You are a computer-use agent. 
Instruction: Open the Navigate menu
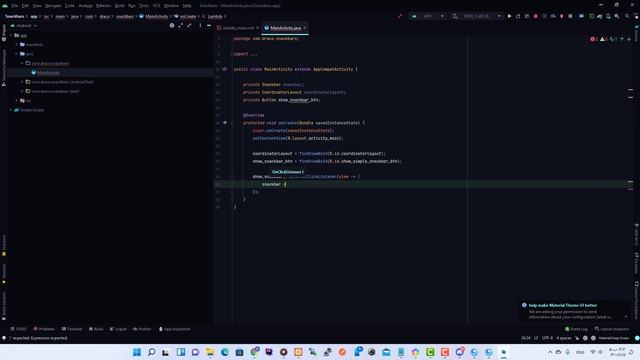pos(53,6)
